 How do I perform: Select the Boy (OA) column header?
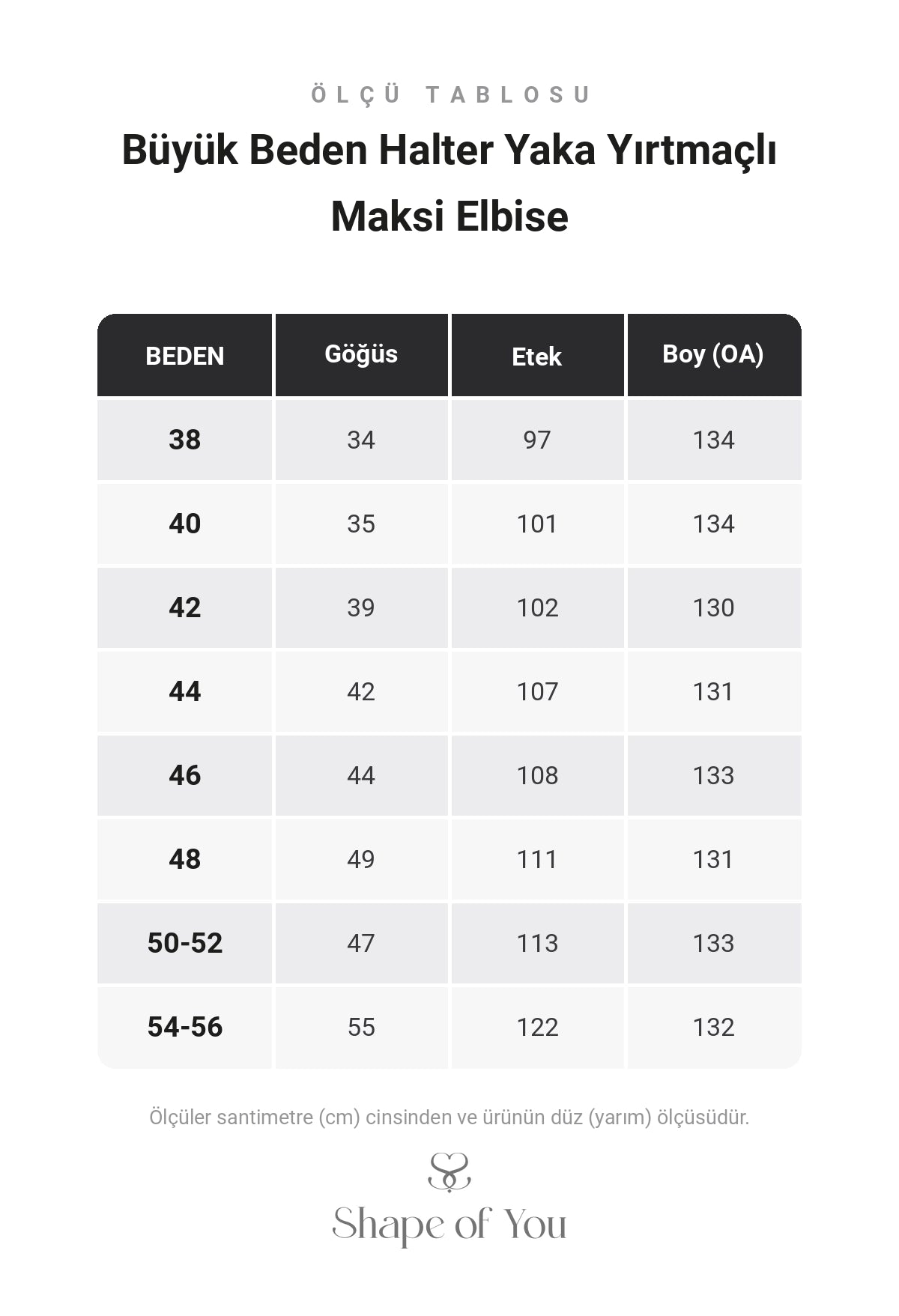point(714,355)
